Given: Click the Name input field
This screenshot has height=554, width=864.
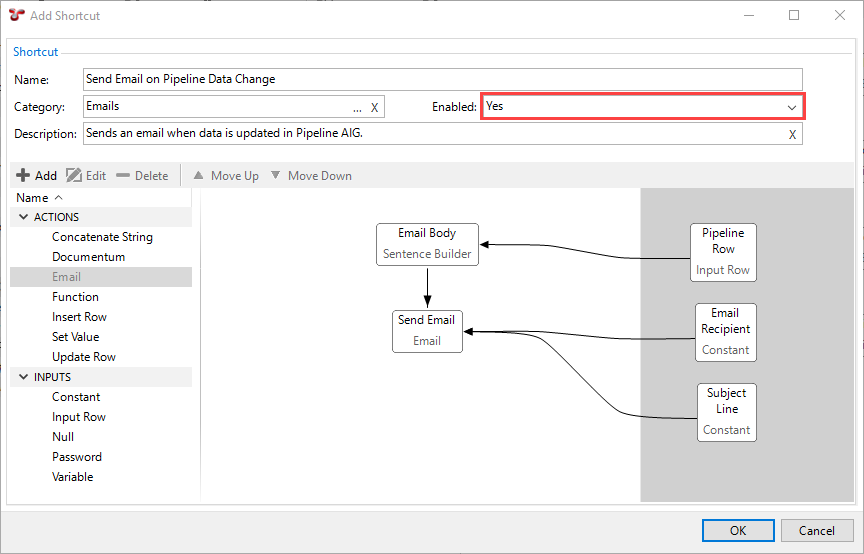Looking at the screenshot, I should [442, 79].
